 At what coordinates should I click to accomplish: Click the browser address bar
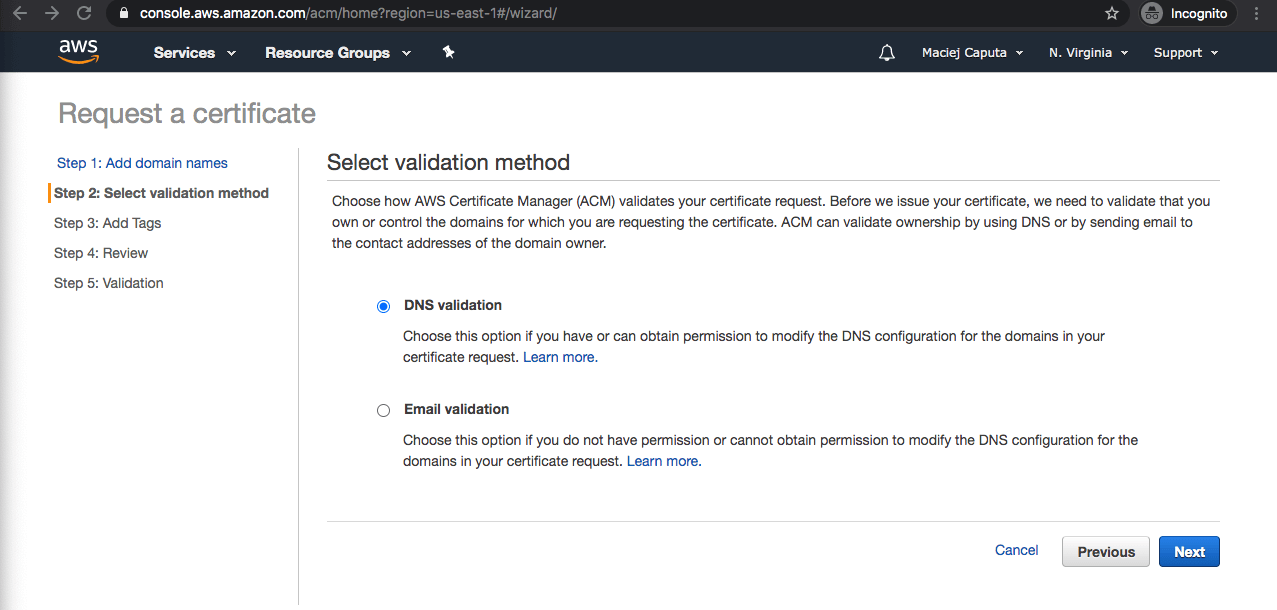point(600,14)
